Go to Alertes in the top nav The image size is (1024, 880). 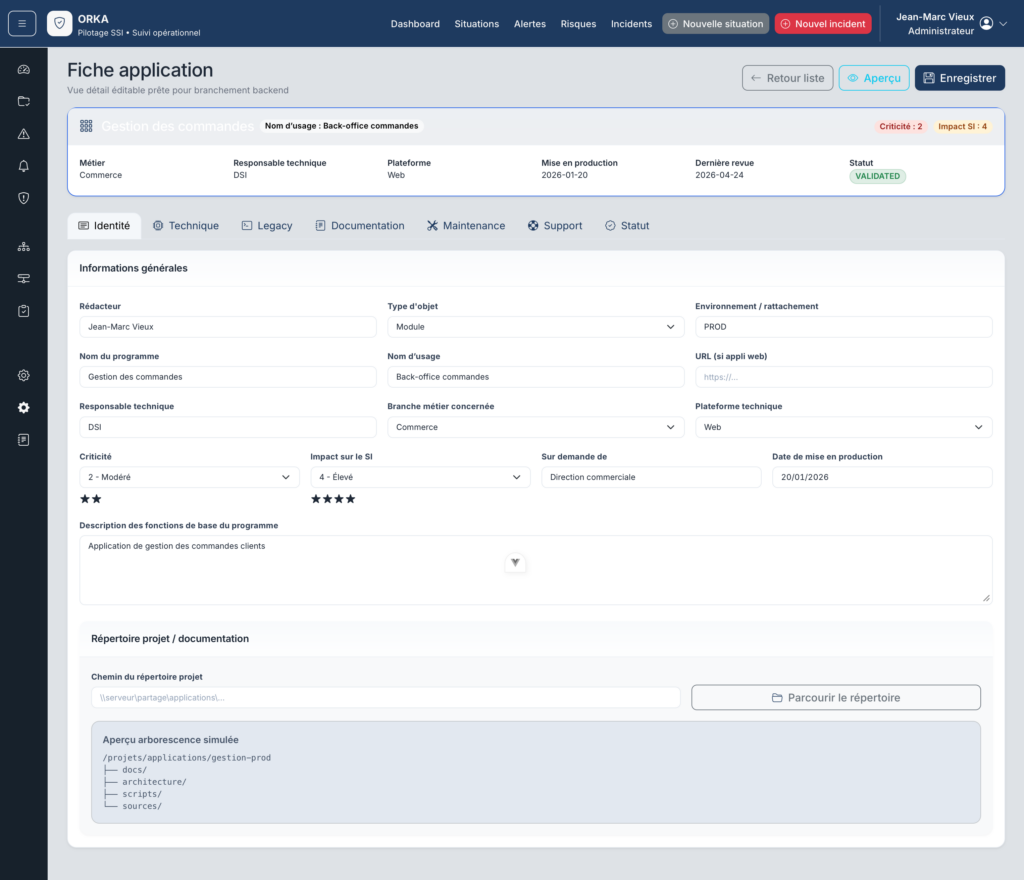[530, 24]
